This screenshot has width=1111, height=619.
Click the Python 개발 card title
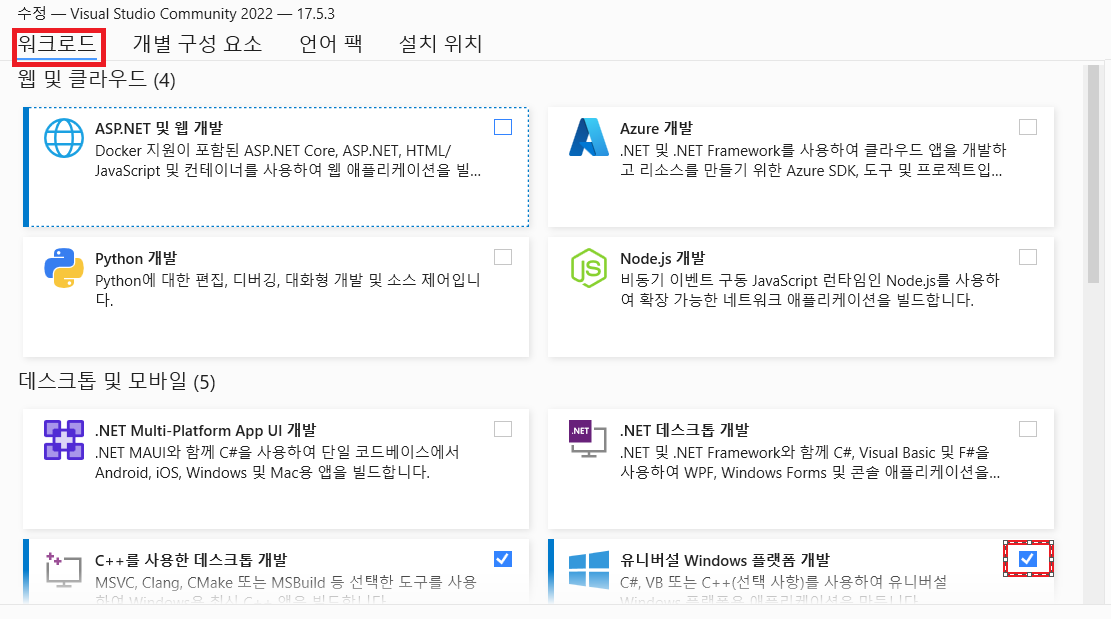(136, 259)
